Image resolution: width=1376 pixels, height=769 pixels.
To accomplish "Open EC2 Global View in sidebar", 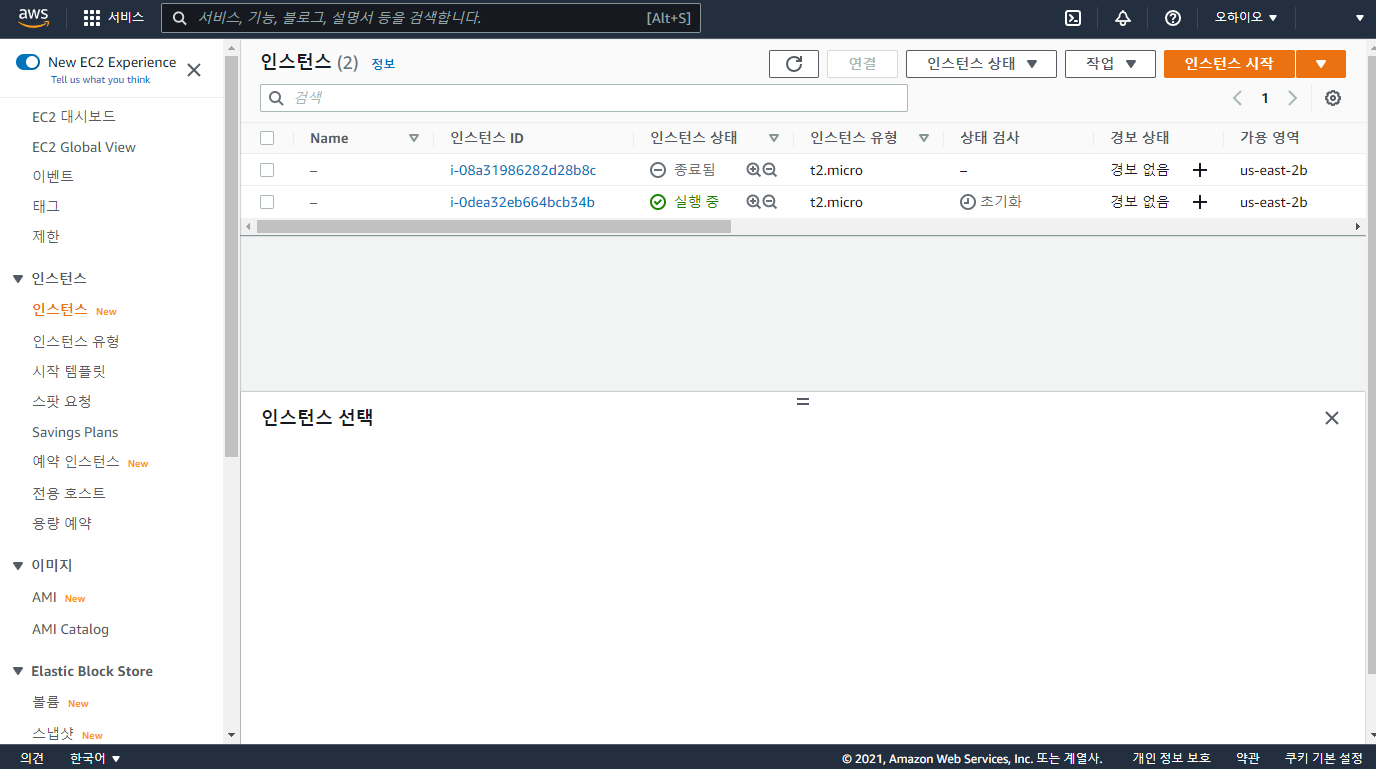I will pyautogui.click(x=84, y=147).
